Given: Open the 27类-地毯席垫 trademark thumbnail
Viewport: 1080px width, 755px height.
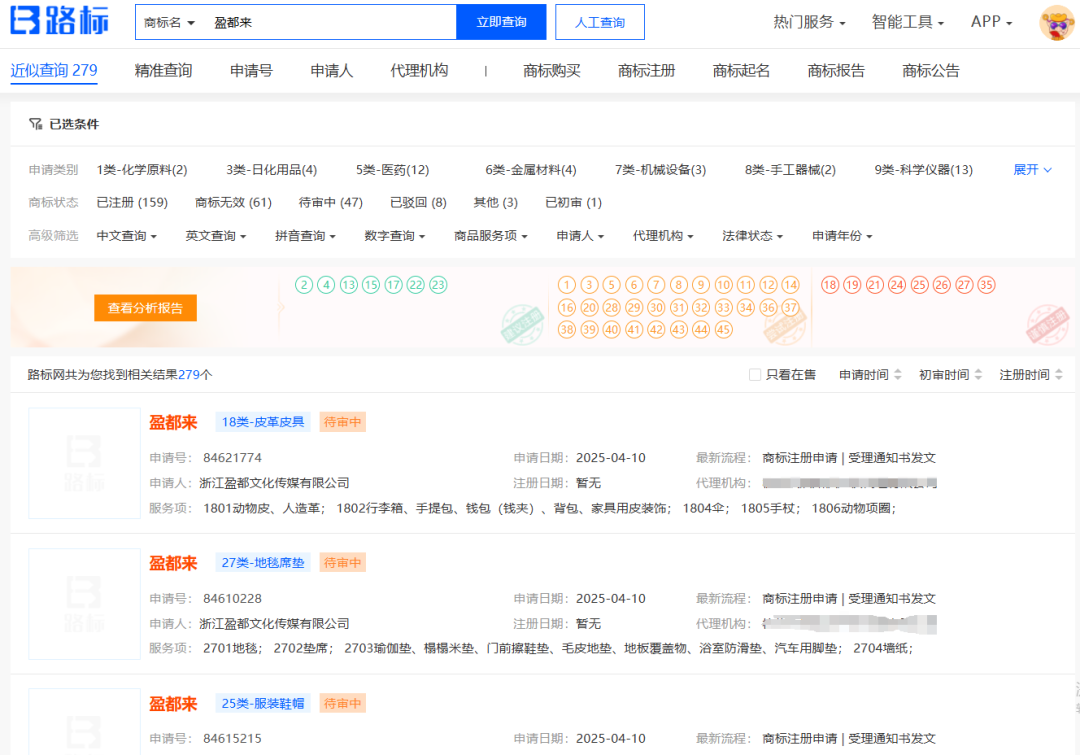Looking at the screenshot, I should pos(84,604).
